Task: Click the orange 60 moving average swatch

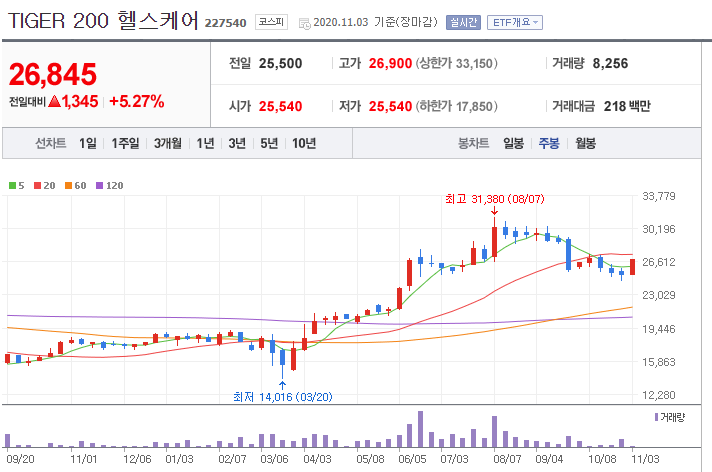Action: (69, 185)
